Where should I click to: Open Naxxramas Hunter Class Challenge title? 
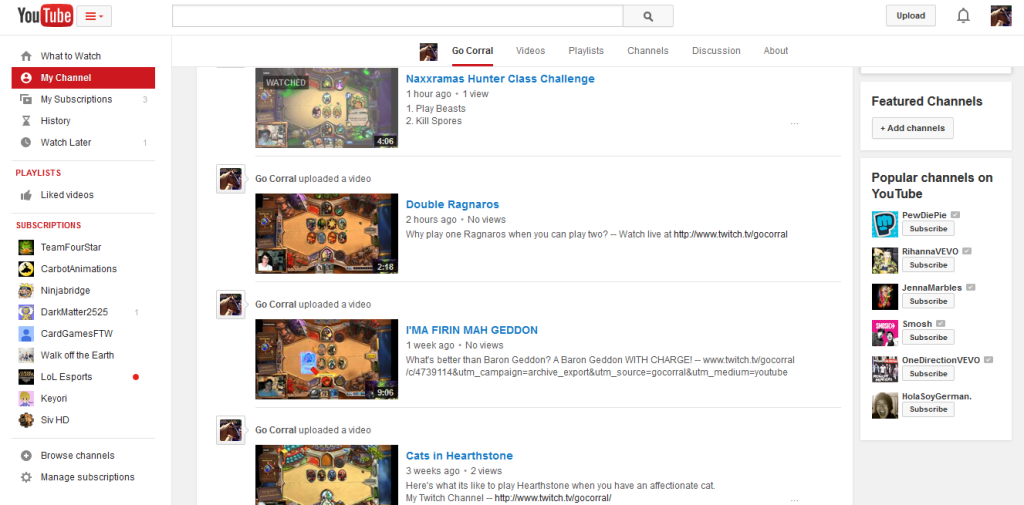500,79
